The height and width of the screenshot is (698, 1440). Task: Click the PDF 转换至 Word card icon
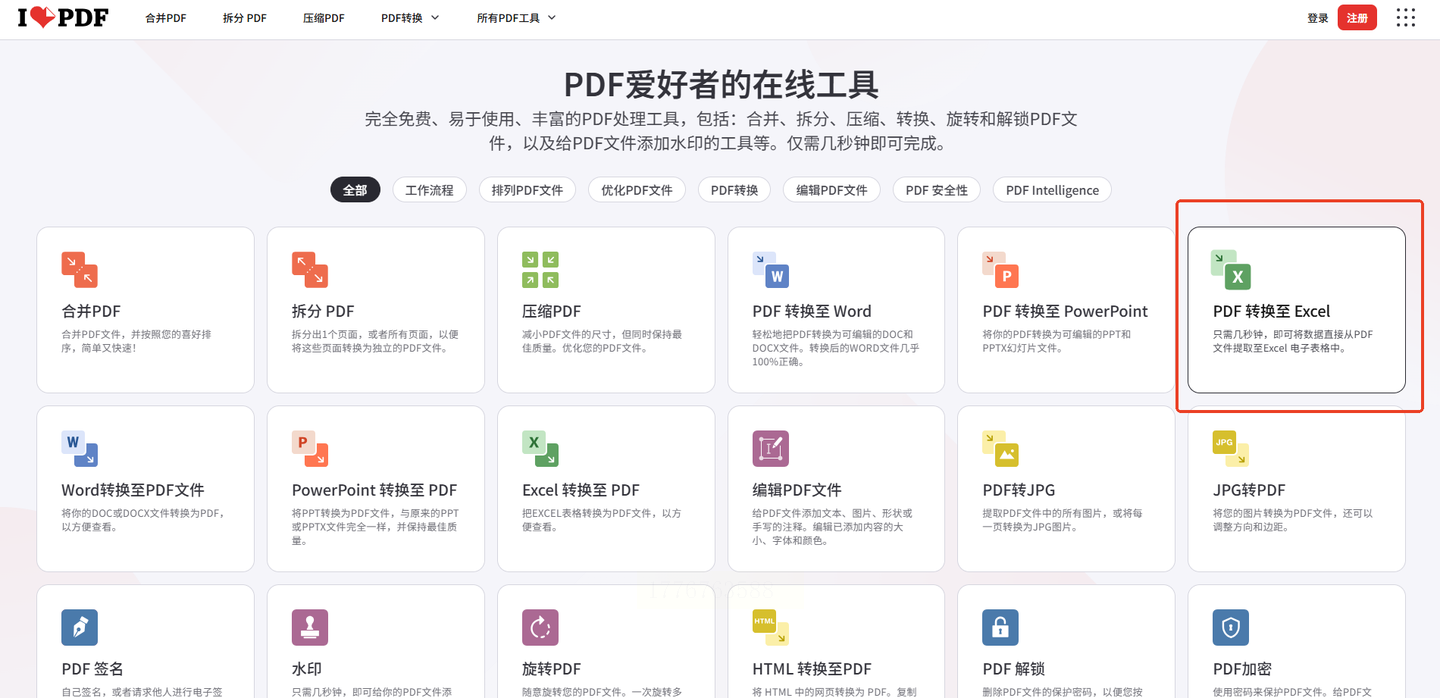[x=771, y=270]
